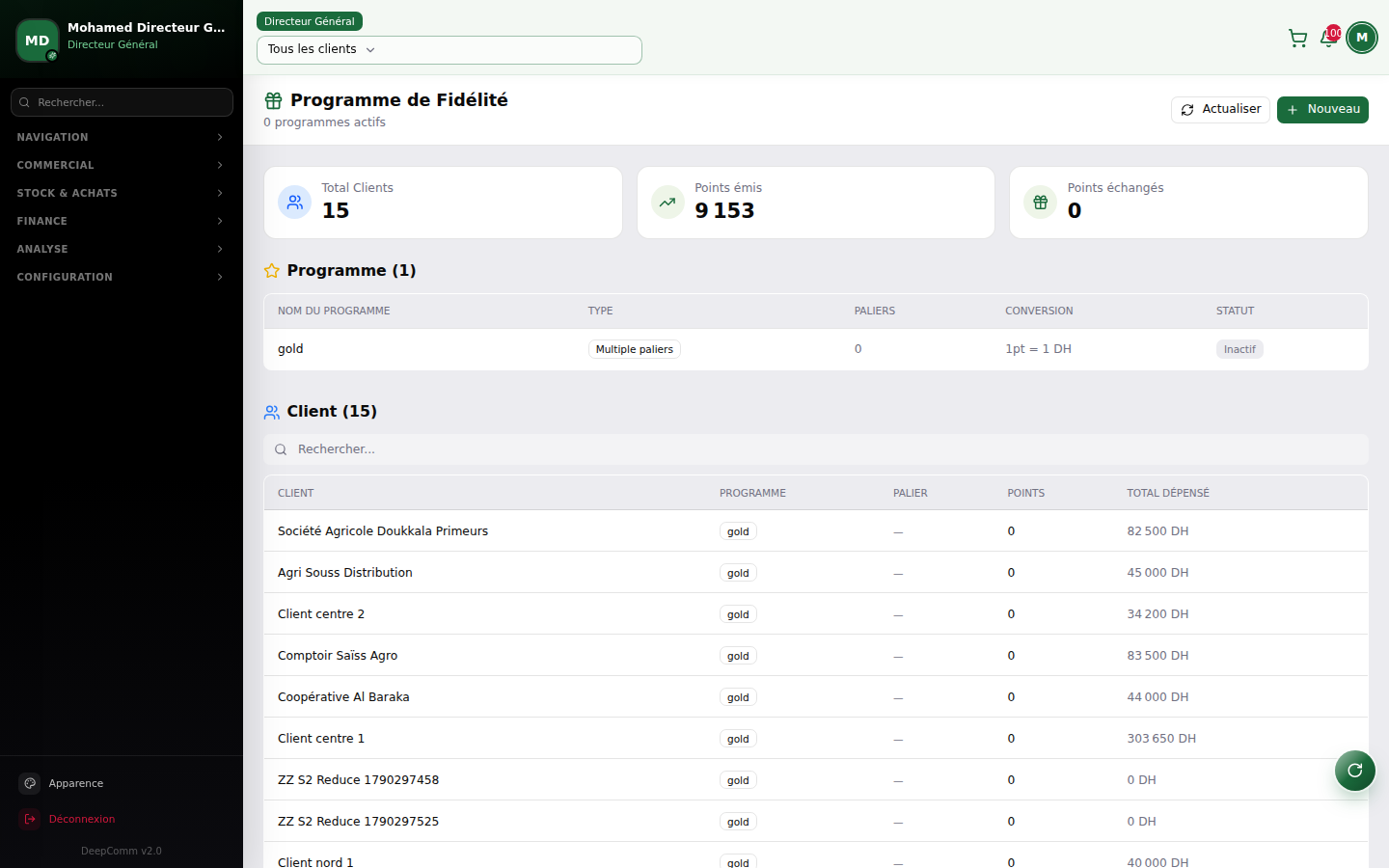The width and height of the screenshot is (1389, 868).
Task: Click the gift icon beside Programme de Fidélité
Action: click(x=274, y=100)
